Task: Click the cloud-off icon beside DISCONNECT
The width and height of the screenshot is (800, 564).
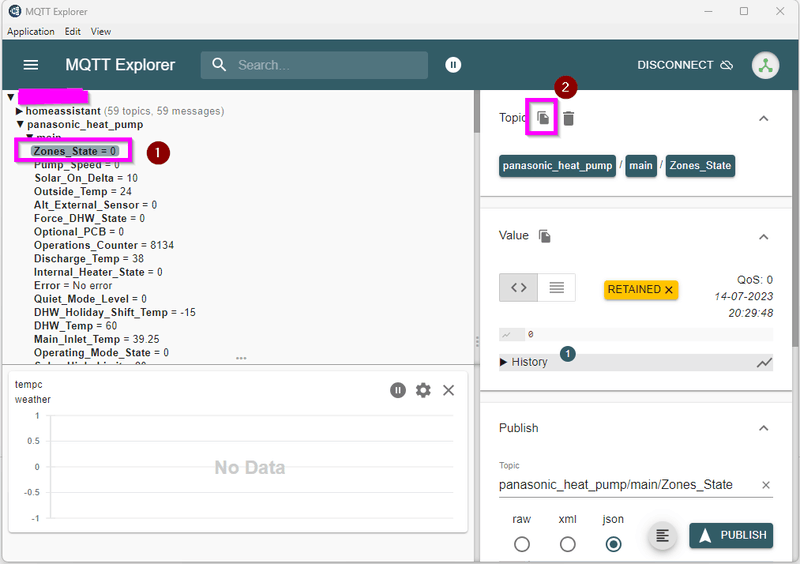Action: pyautogui.click(x=727, y=65)
